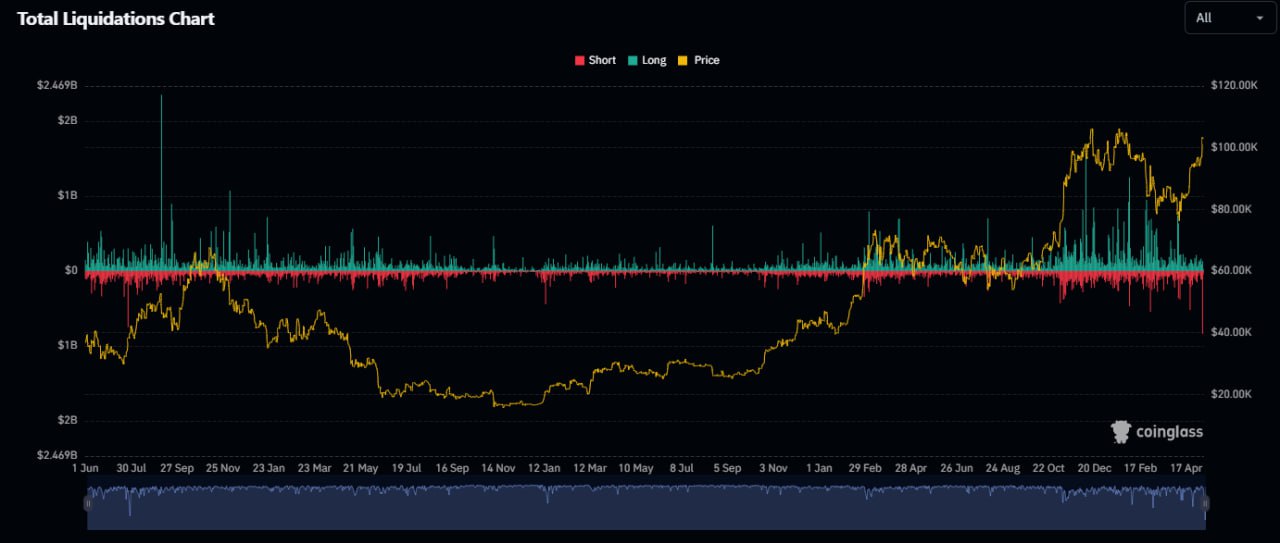The width and height of the screenshot is (1280, 543).
Task: Click the 24 Aug date label
Action: point(1002,468)
